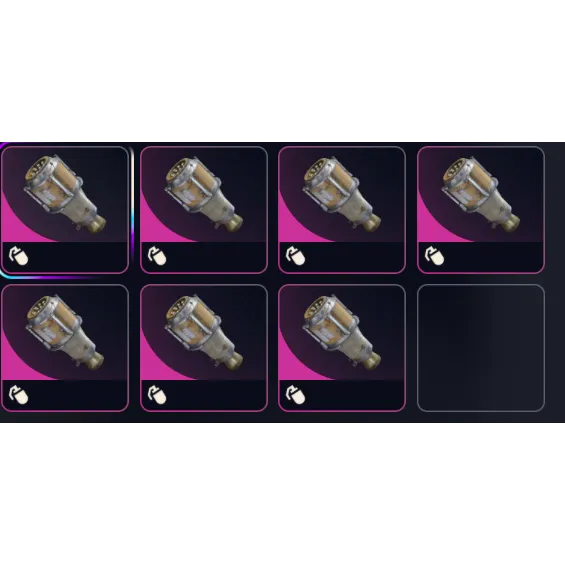
Task: Click the empty inventory slot in the bottom row
Action: coord(481,348)
